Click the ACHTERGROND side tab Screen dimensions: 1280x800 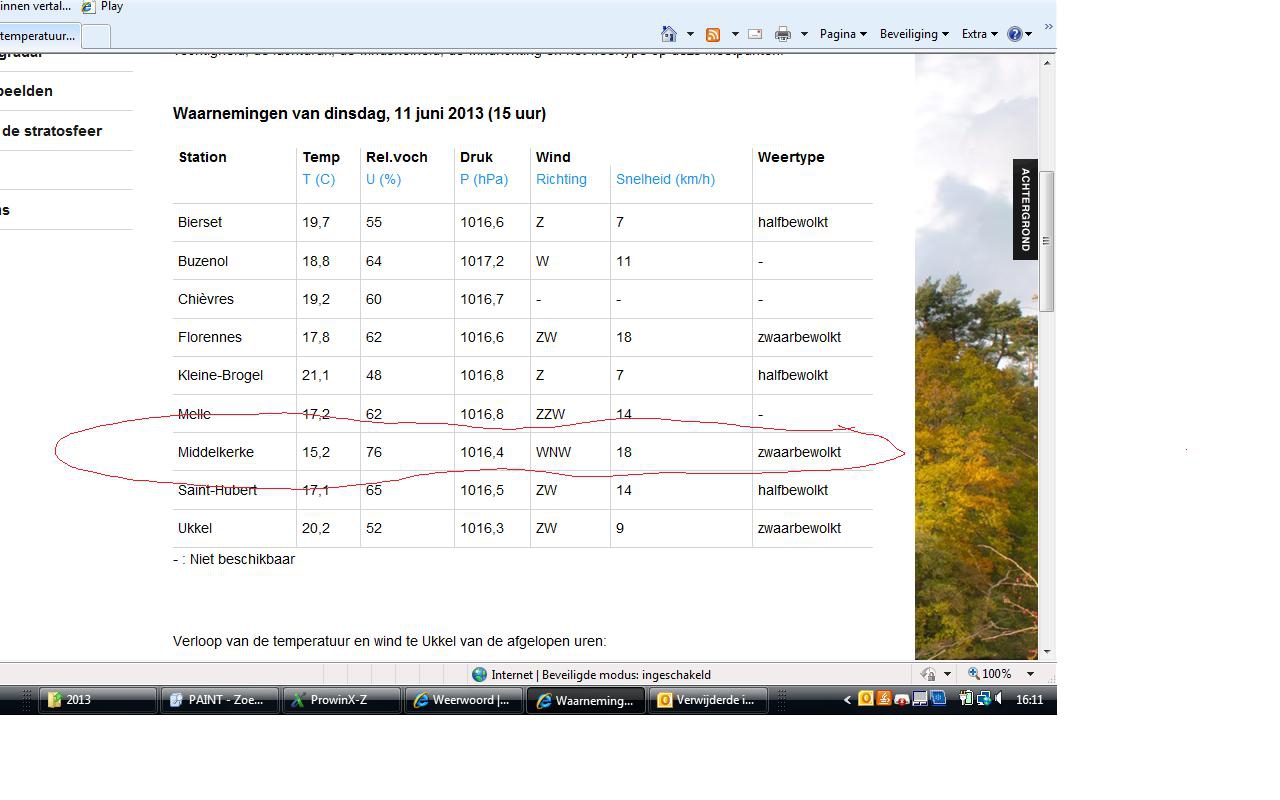[x=1025, y=210]
